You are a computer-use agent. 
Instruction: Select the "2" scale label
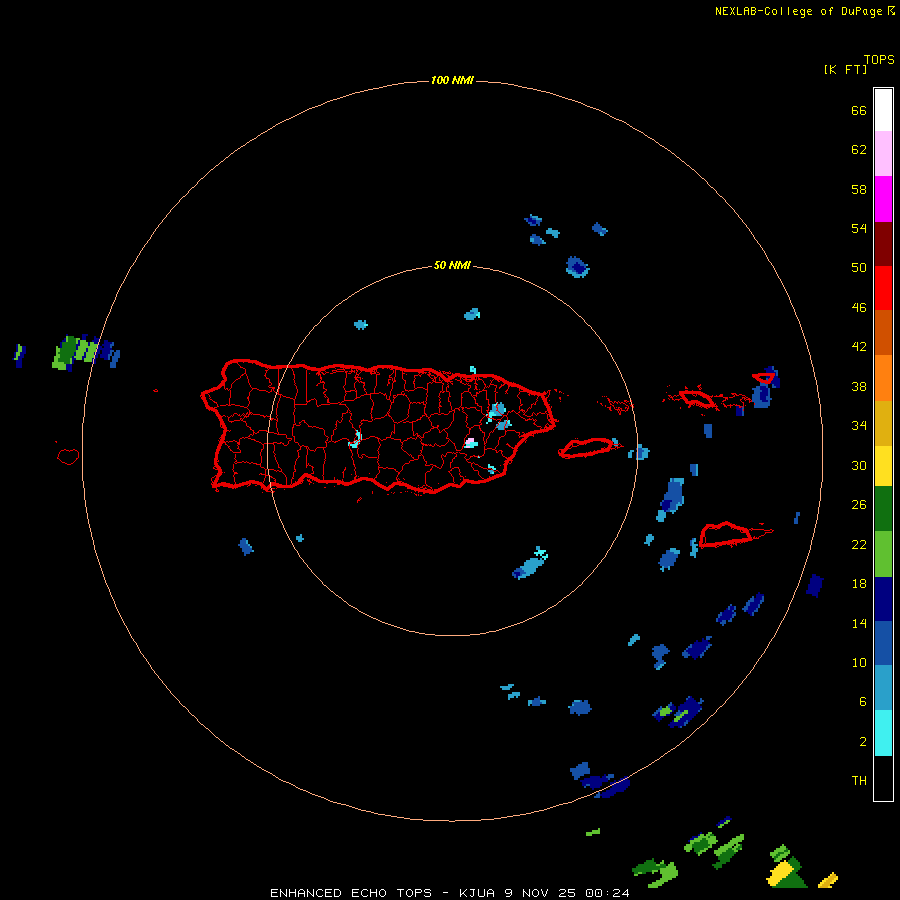[x=863, y=741]
